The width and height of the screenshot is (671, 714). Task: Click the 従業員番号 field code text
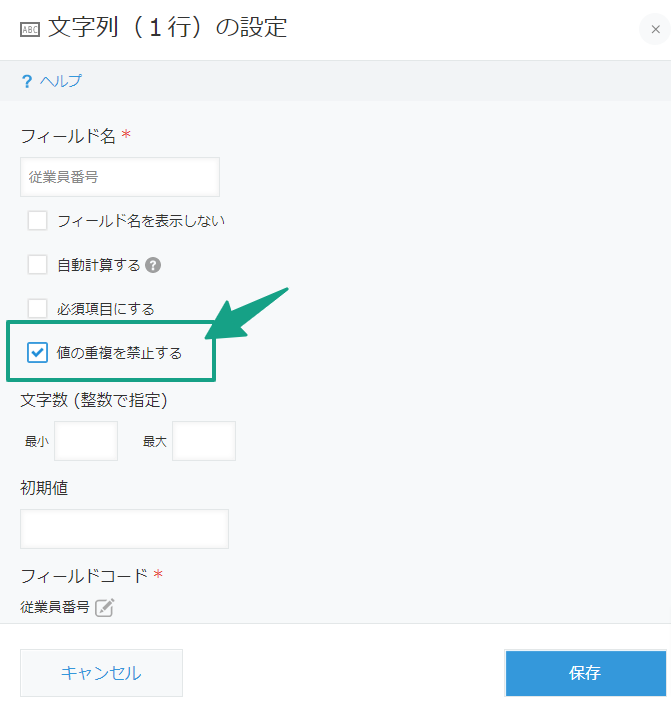point(55,607)
